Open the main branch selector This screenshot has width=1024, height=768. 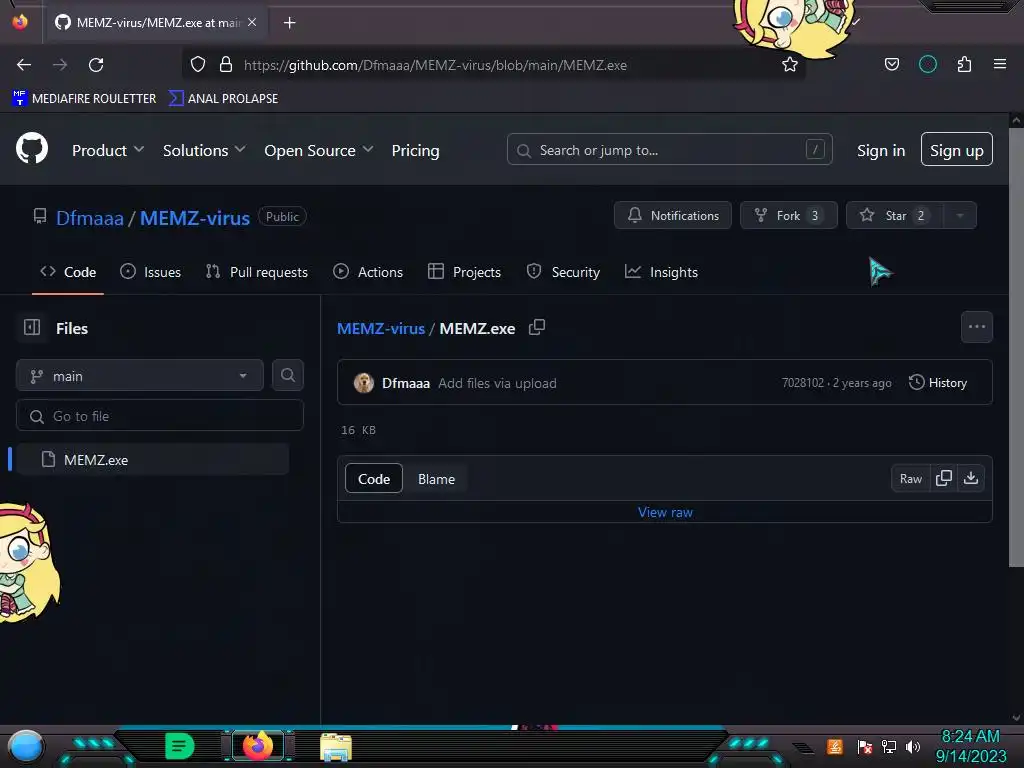tap(140, 376)
